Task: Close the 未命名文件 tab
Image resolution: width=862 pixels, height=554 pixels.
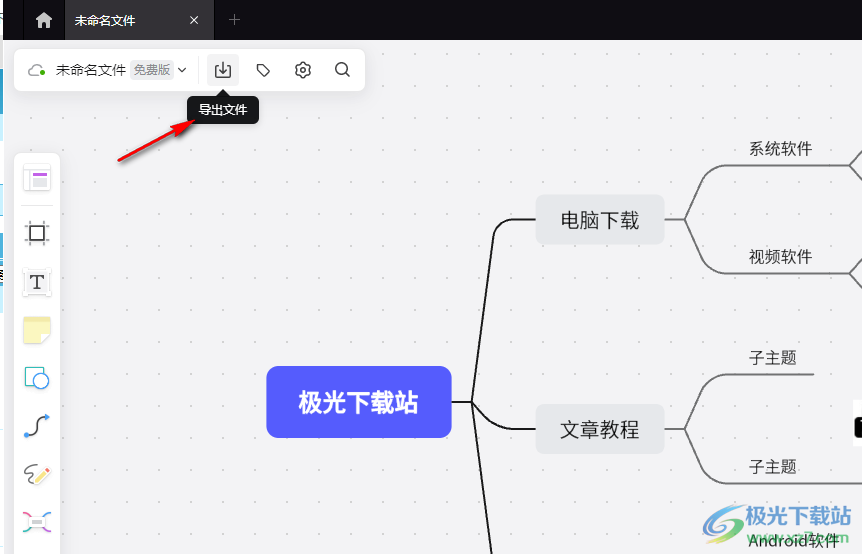Action: [194, 20]
